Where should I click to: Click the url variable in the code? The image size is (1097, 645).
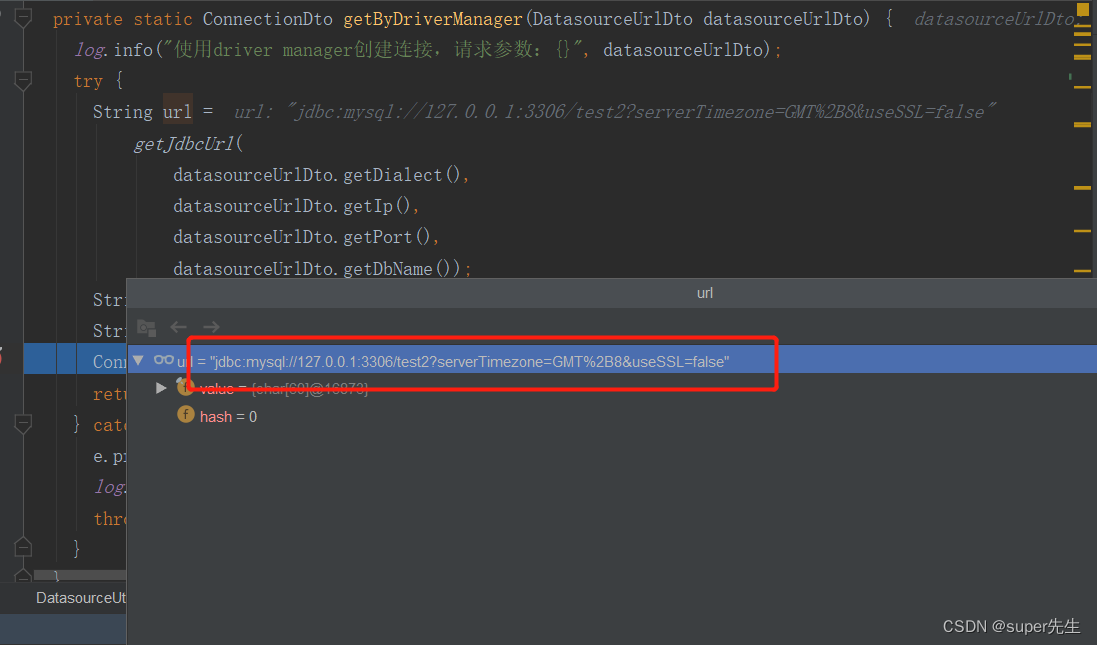tap(177, 112)
